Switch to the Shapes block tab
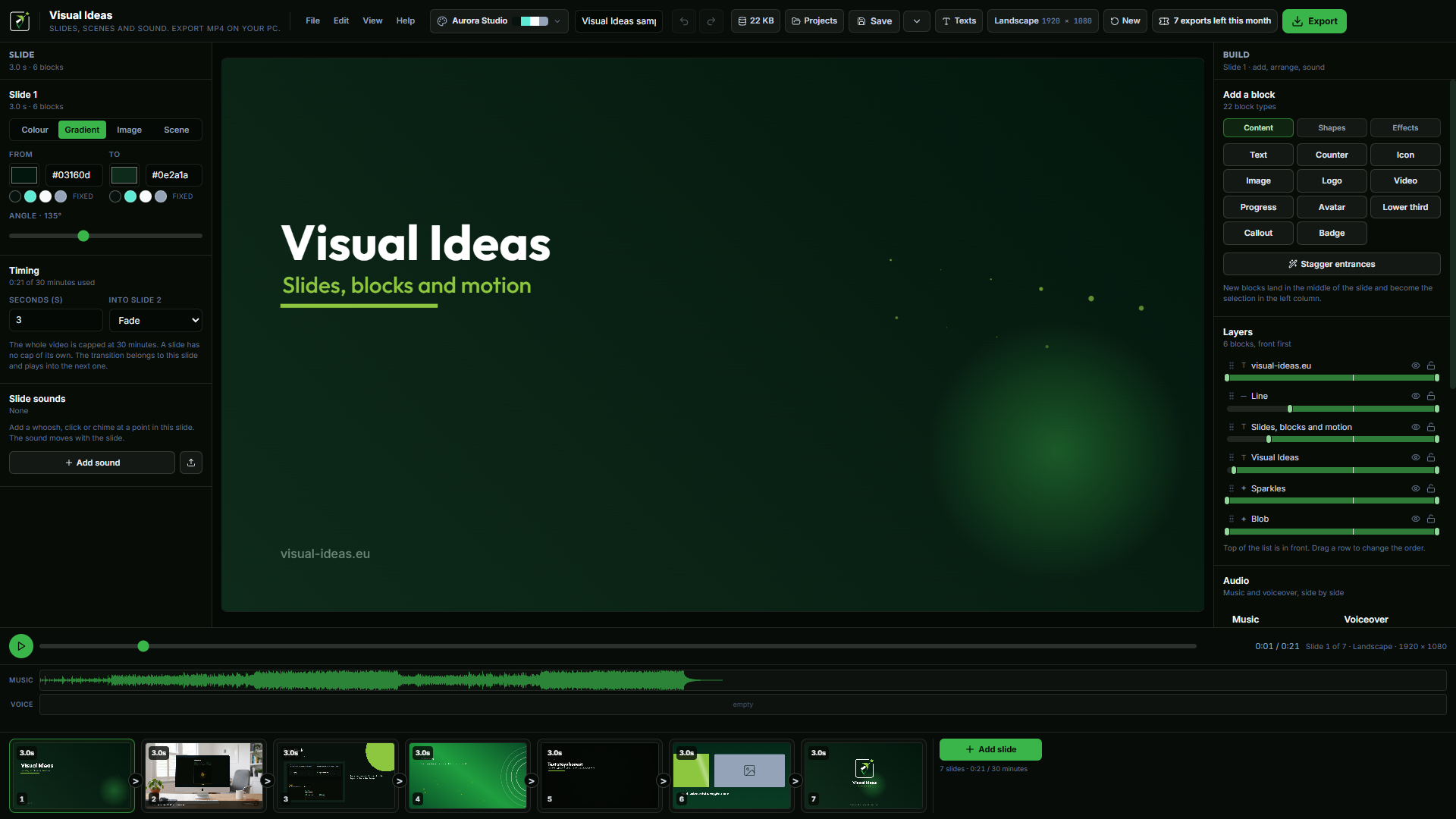Image resolution: width=1456 pixels, height=819 pixels. [1332, 128]
